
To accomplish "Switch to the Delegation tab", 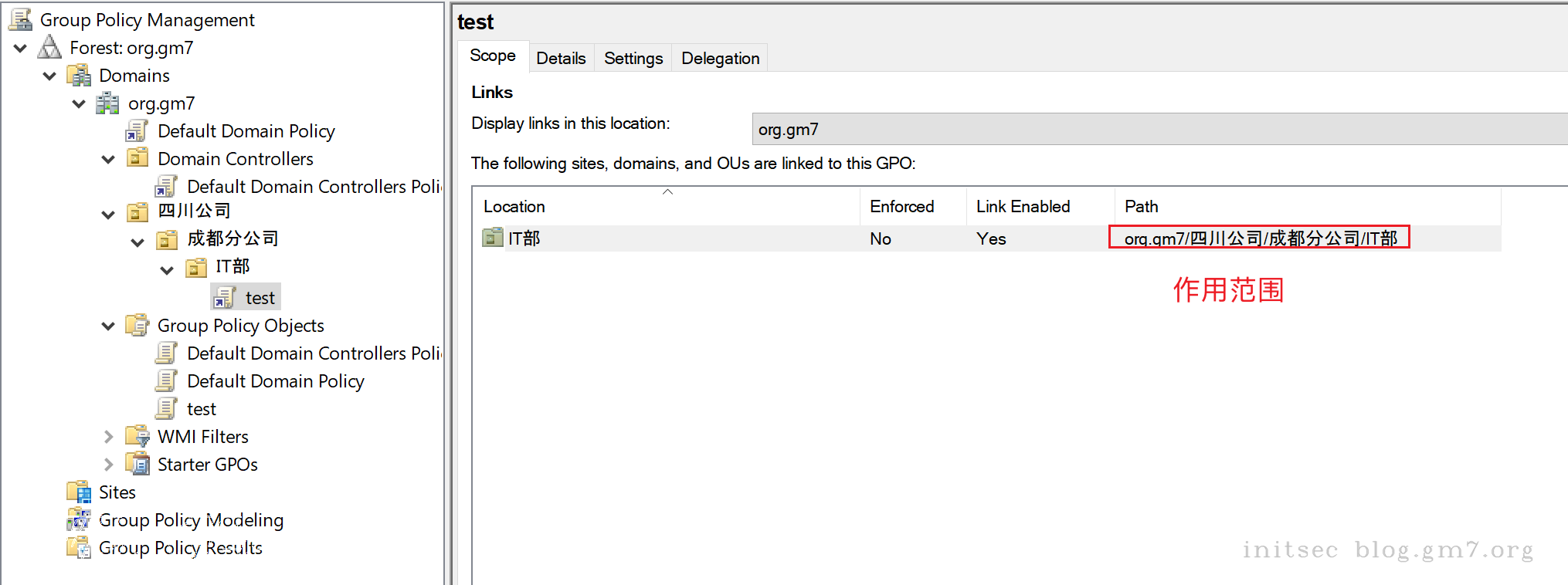I will (720, 59).
